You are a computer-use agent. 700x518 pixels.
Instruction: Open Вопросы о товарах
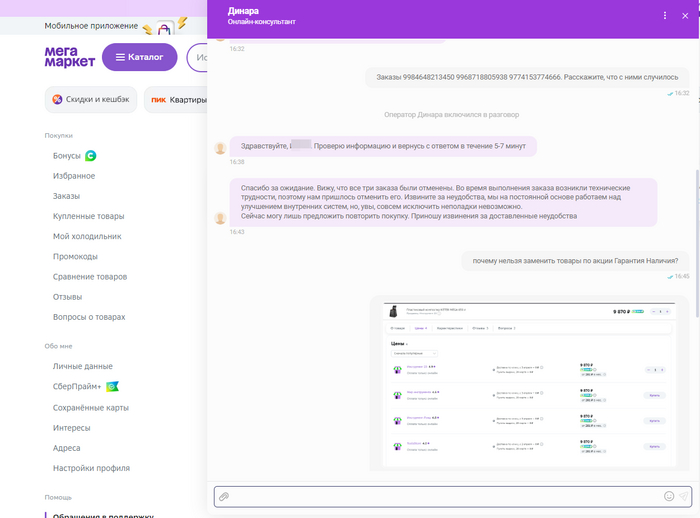[x=89, y=317]
